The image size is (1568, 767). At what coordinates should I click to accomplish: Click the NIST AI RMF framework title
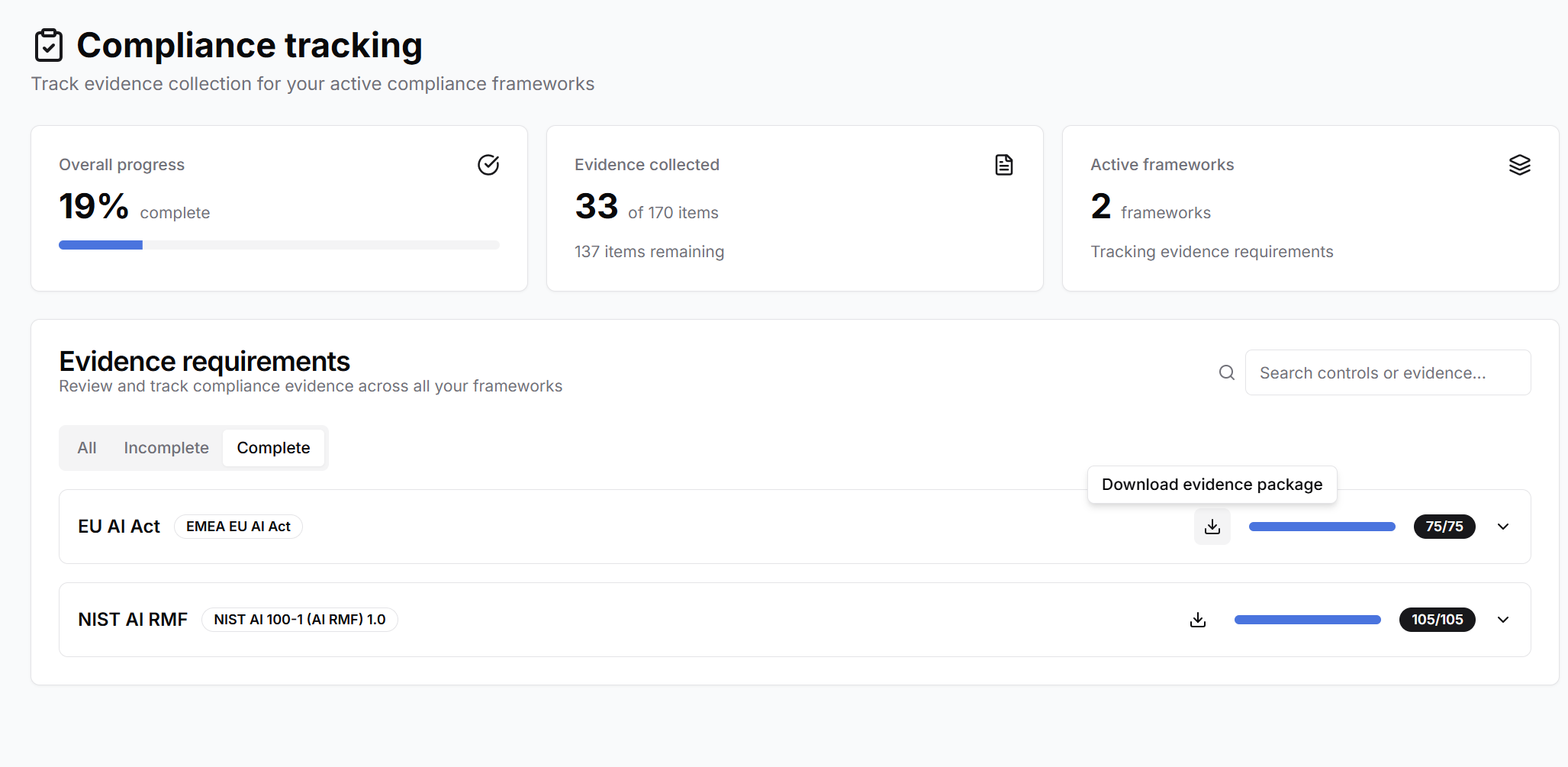tap(133, 620)
